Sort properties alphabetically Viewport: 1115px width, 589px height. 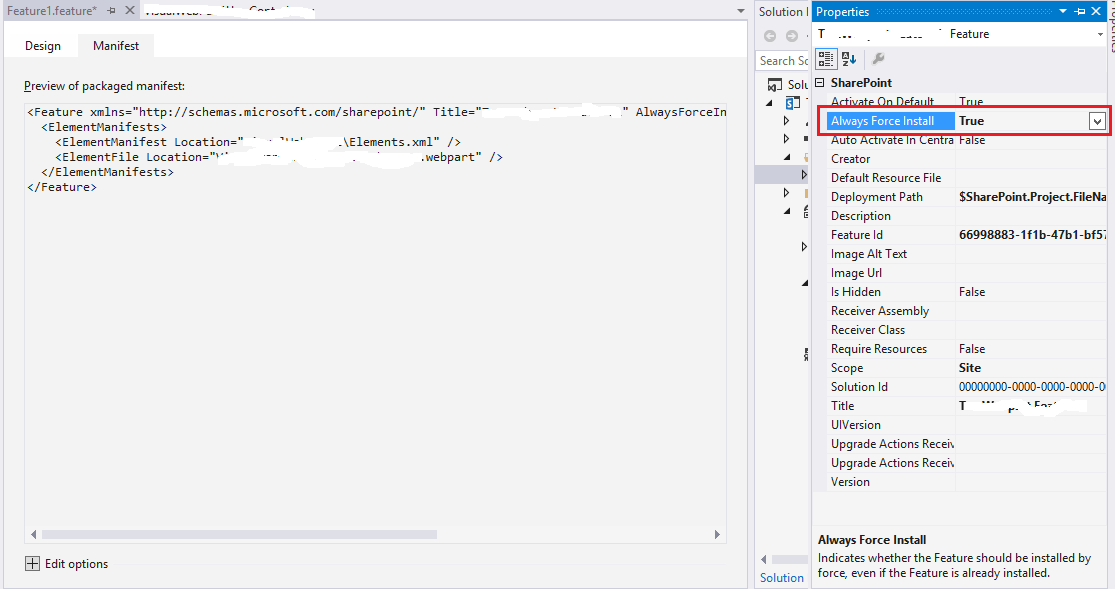pos(848,59)
